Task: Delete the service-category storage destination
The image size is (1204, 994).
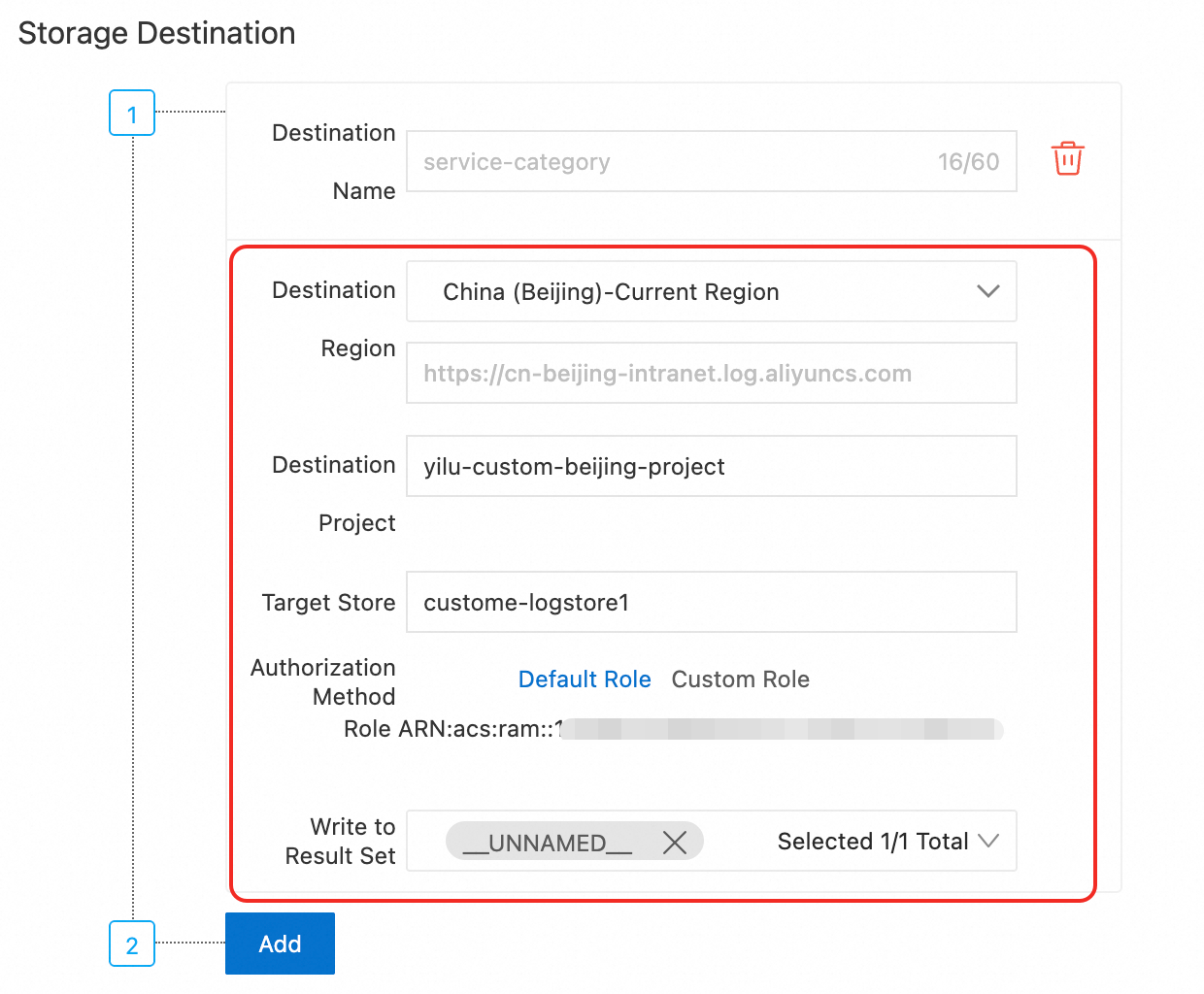Action: (1067, 158)
